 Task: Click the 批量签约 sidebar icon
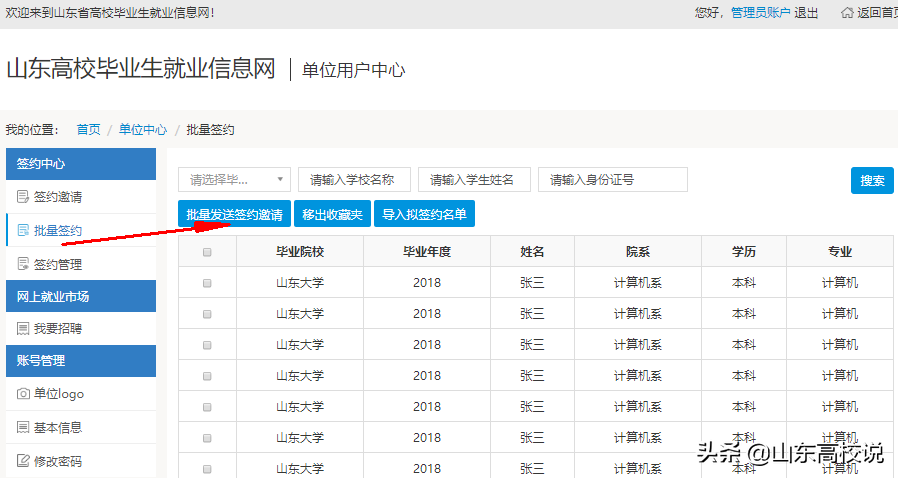pos(23,231)
